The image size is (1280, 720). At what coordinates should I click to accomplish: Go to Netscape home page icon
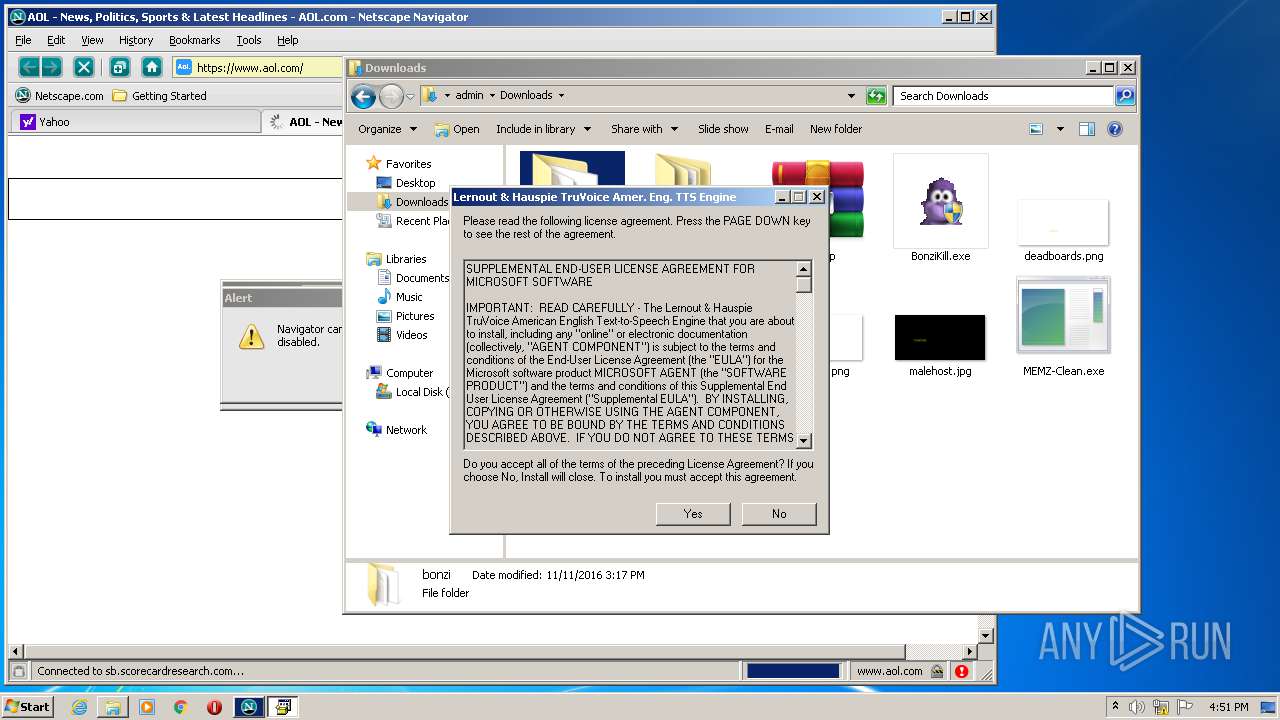point(152,67)
